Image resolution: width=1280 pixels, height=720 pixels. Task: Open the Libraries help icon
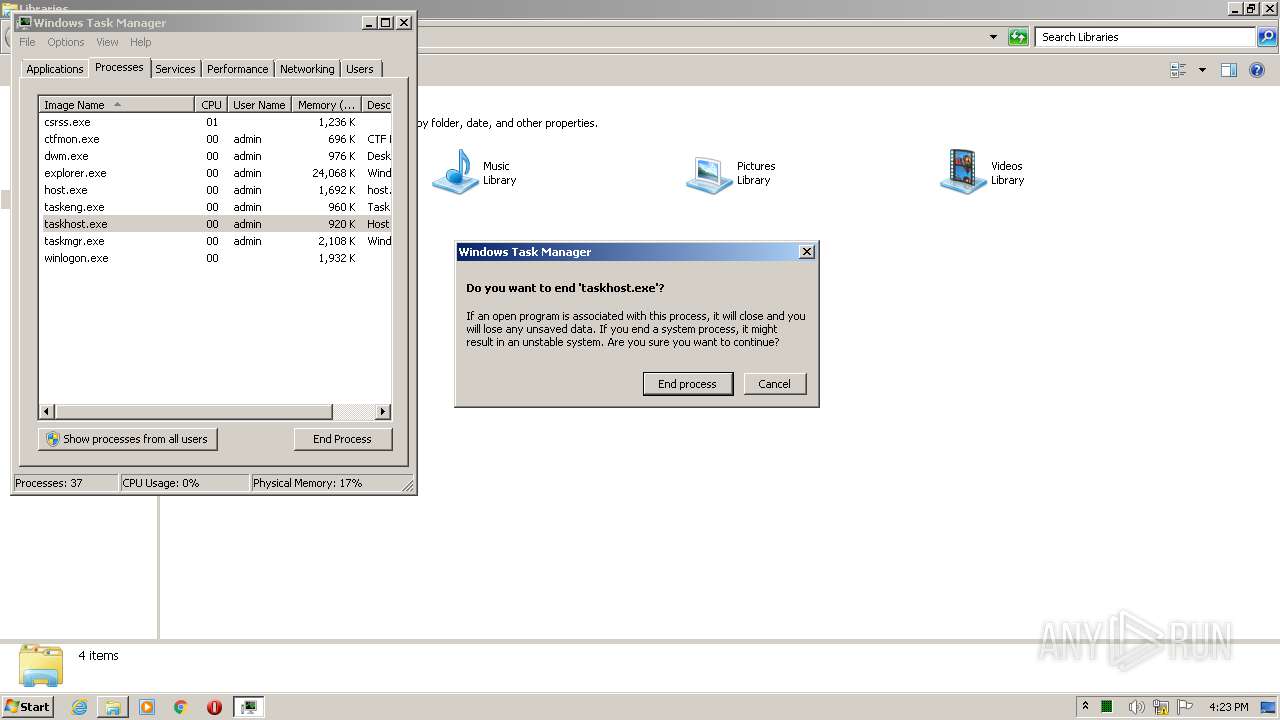coord(1258,70)
